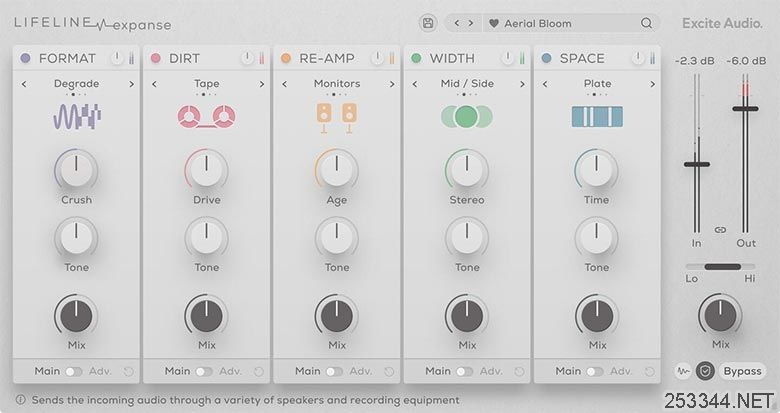This screenshot has width=780, height=413.
Task: Select the previous WIDTH algorithm before Mid / Side
Action: (x=414, y=84)
